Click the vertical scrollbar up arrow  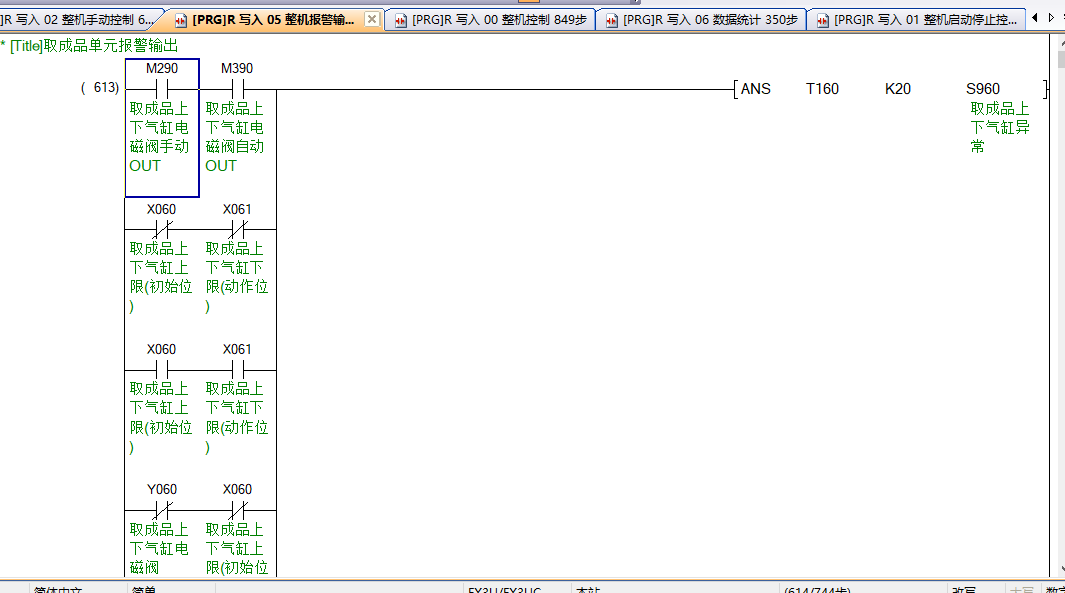pos(1060,41)
